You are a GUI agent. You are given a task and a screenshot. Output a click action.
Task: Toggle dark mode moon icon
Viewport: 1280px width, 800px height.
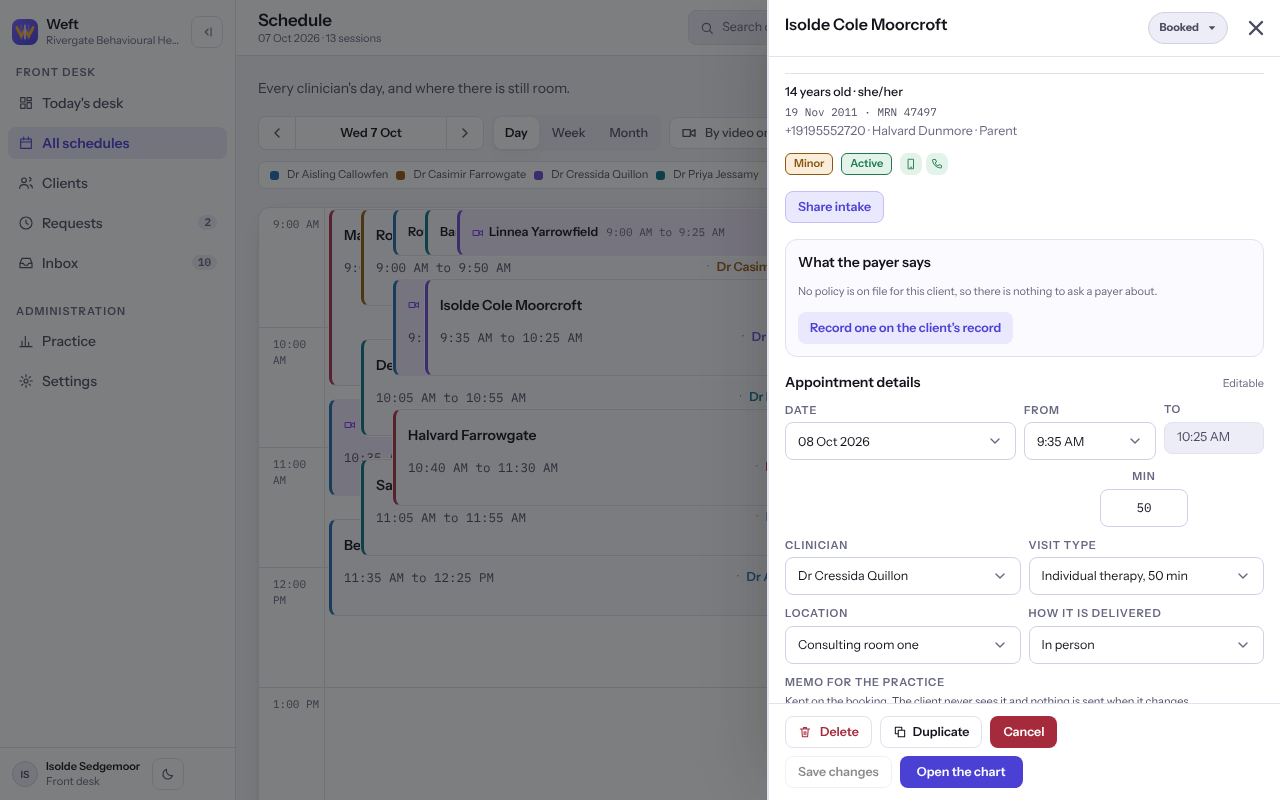click(x=168, y=773)
